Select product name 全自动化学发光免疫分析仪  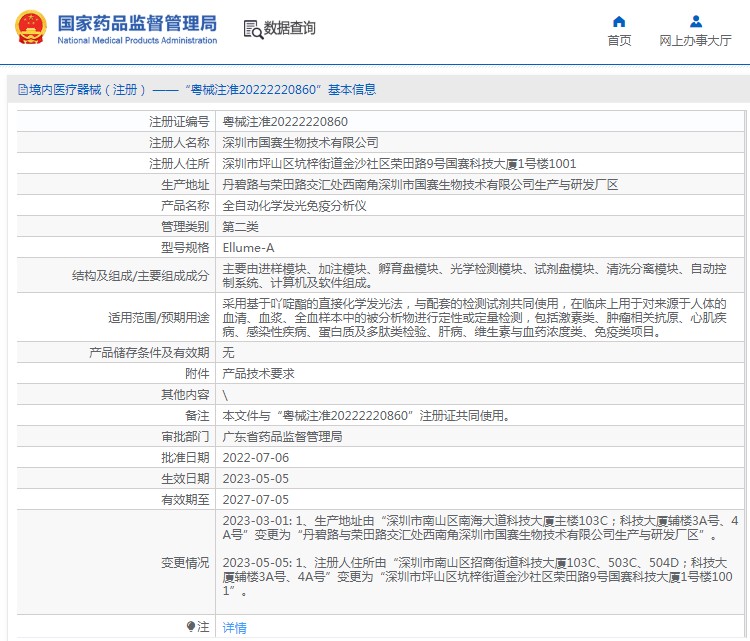(294, 206)
